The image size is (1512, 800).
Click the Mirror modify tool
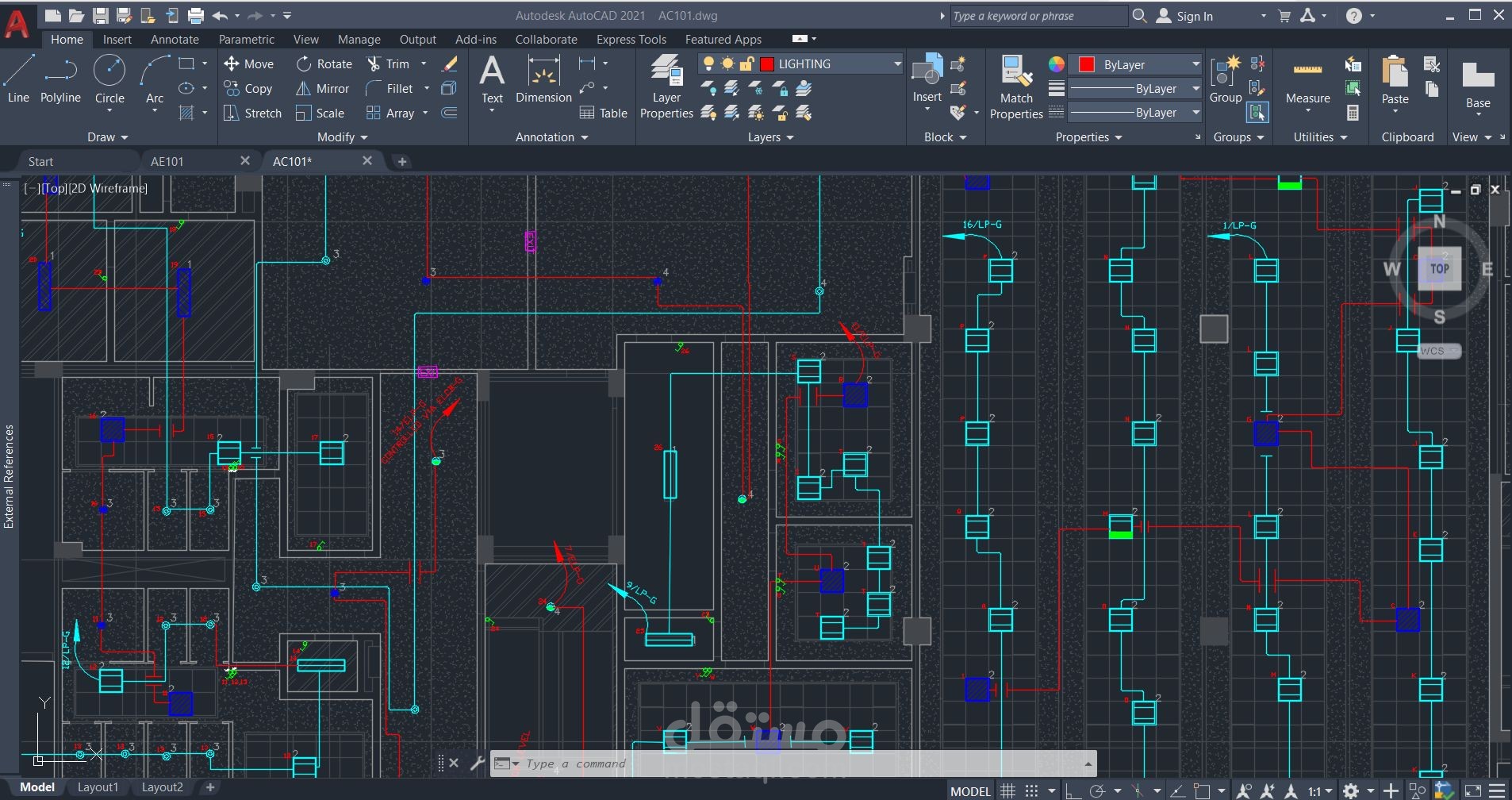(x=323, y=89)
